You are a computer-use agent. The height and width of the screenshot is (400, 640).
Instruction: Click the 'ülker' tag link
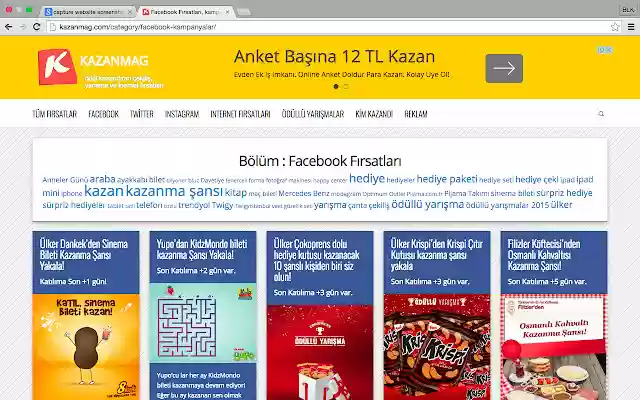click(562, 205)
